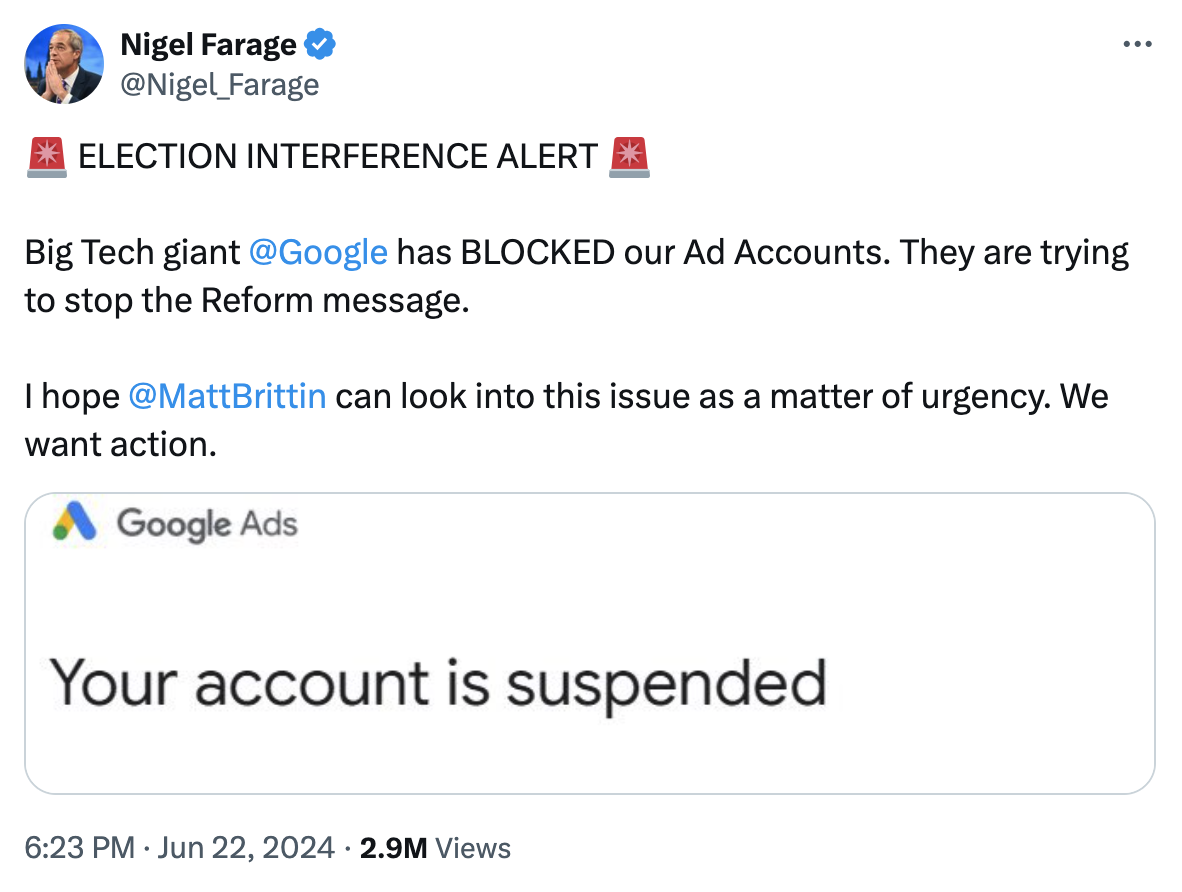Open the @Google mention link
Screen dimensions: 1182x892
coord(317,252)
